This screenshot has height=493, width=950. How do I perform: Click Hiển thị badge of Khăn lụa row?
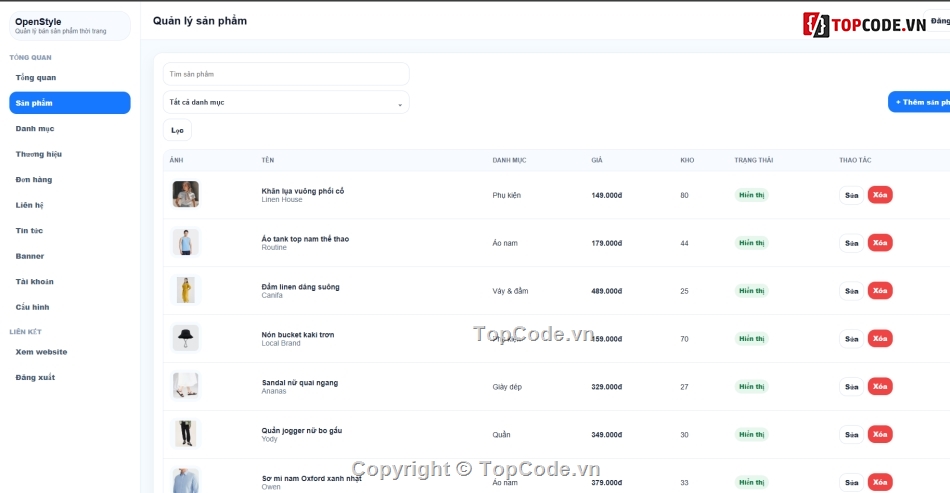751,195
